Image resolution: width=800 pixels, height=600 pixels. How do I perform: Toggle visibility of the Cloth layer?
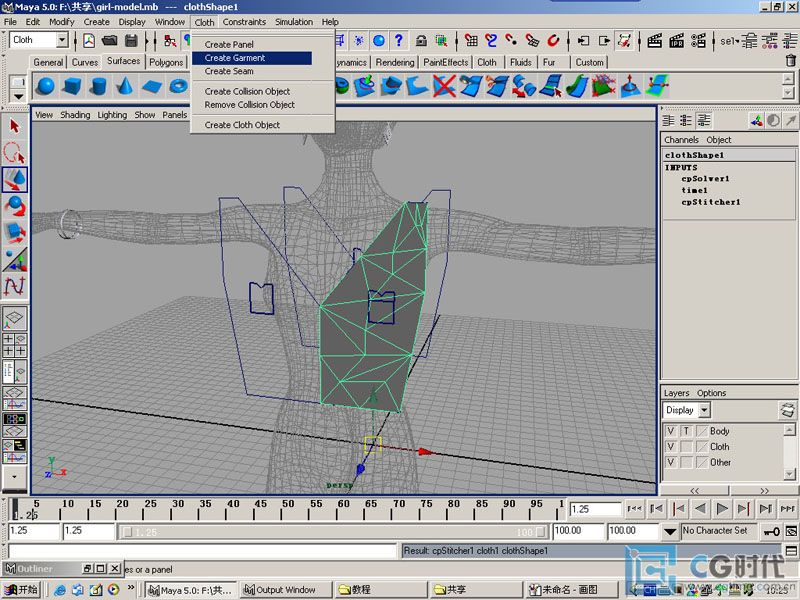pos(671,447)
